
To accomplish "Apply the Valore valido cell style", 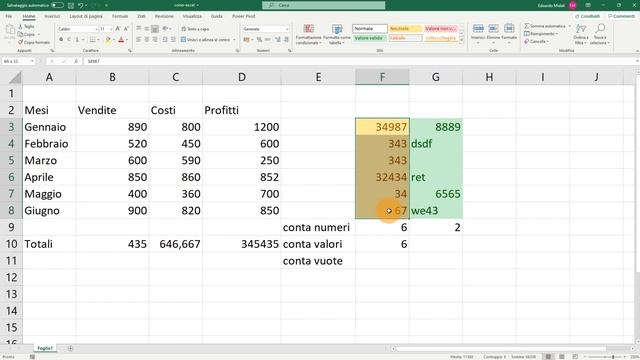I will (x=370, y=38).
